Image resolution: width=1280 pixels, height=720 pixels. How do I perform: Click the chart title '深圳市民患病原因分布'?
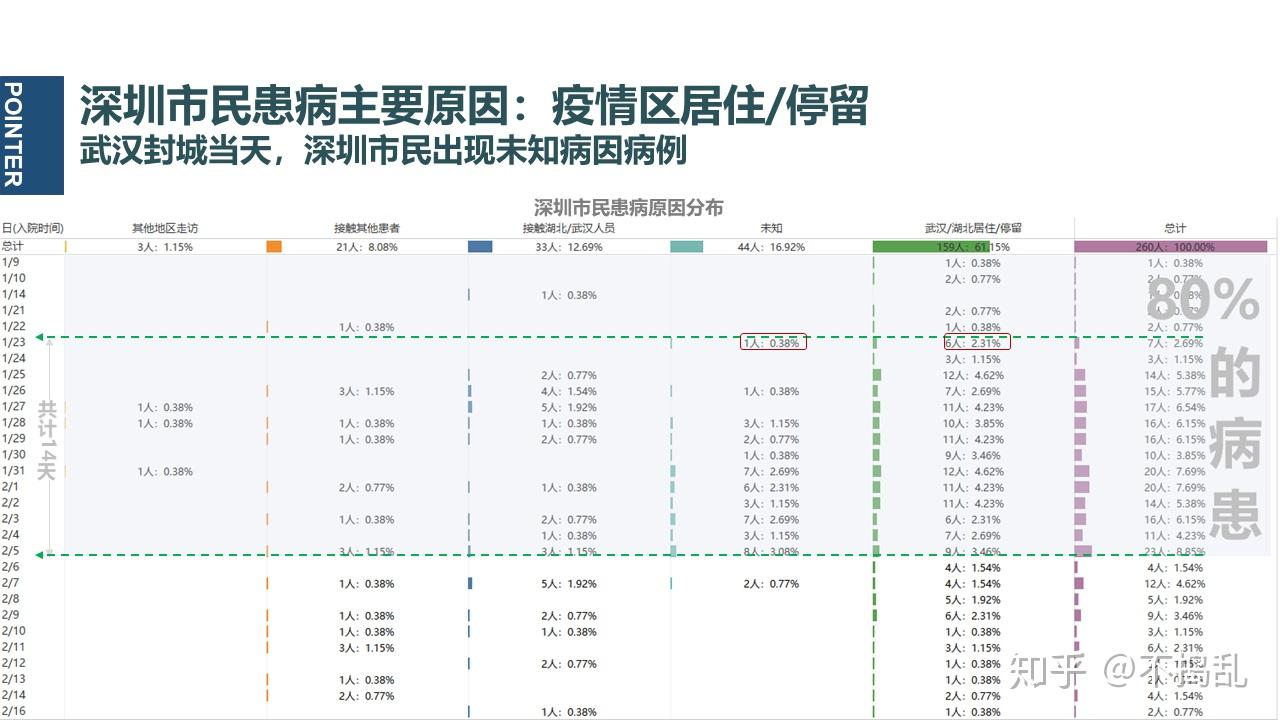pos(628,208)
